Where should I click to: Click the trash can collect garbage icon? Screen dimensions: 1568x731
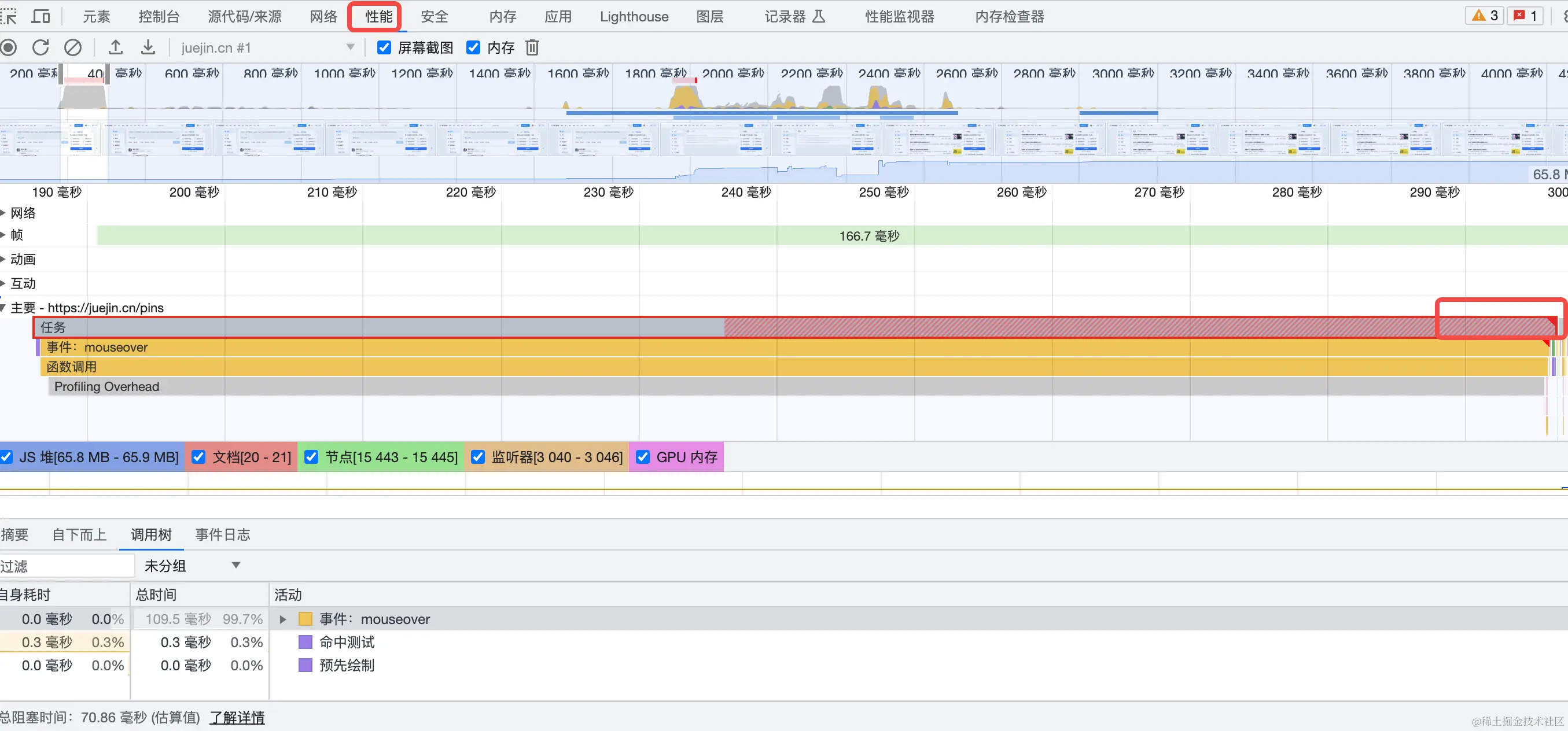532,47
